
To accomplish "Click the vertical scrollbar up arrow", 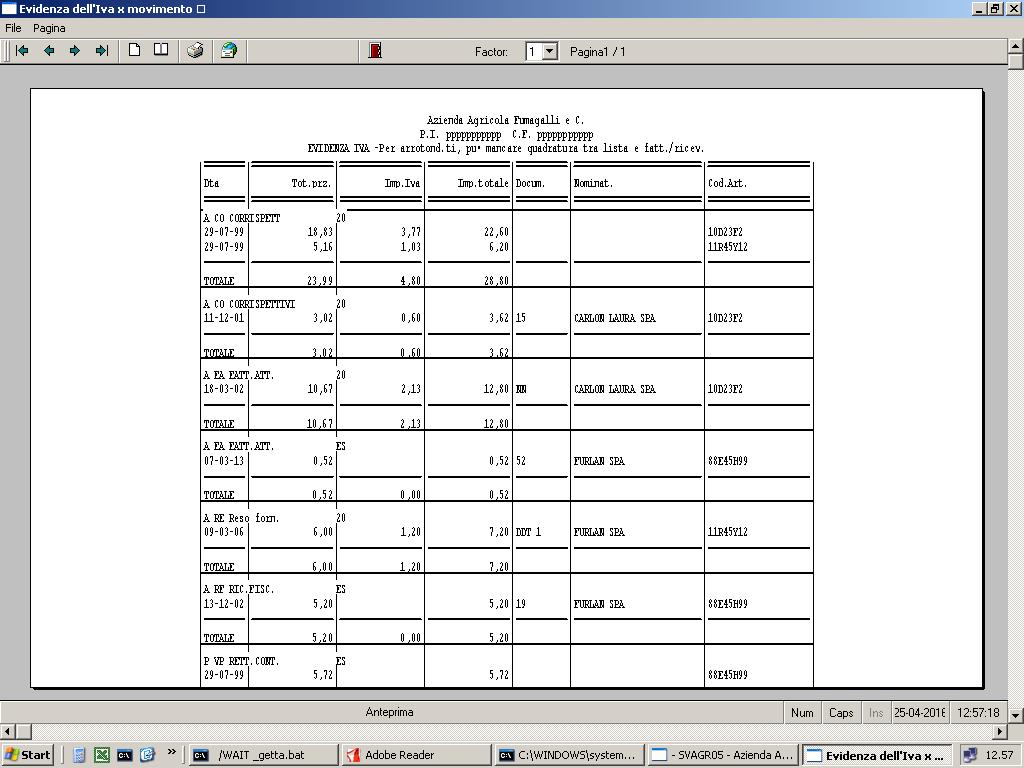I will click(x=1016, y=46).
